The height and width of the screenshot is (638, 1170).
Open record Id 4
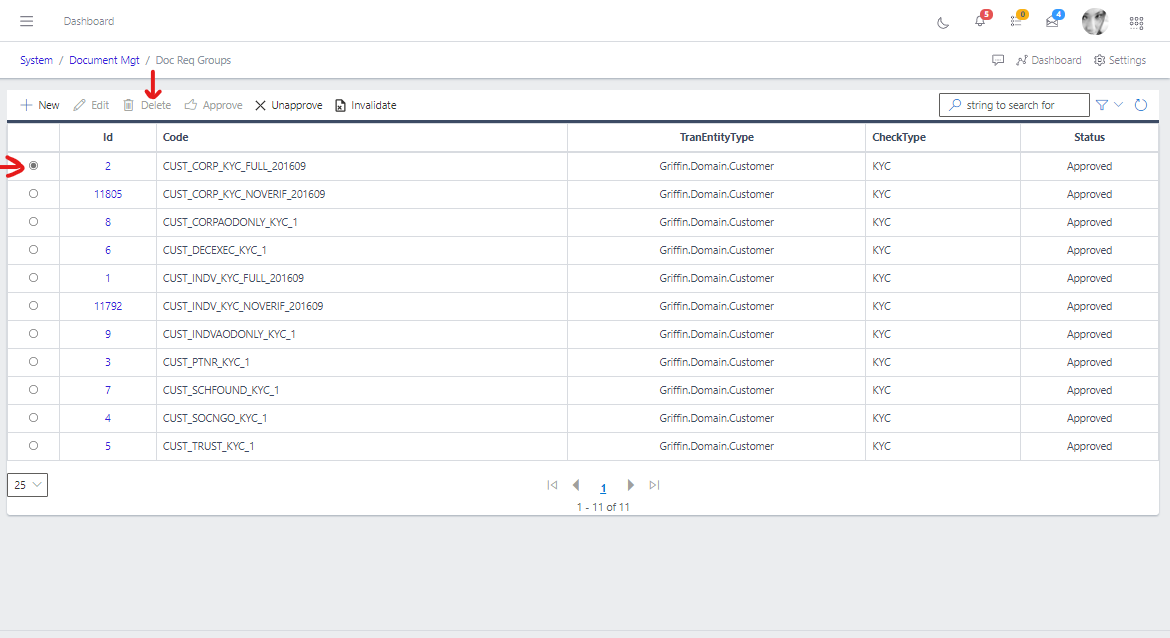point(107,418)
